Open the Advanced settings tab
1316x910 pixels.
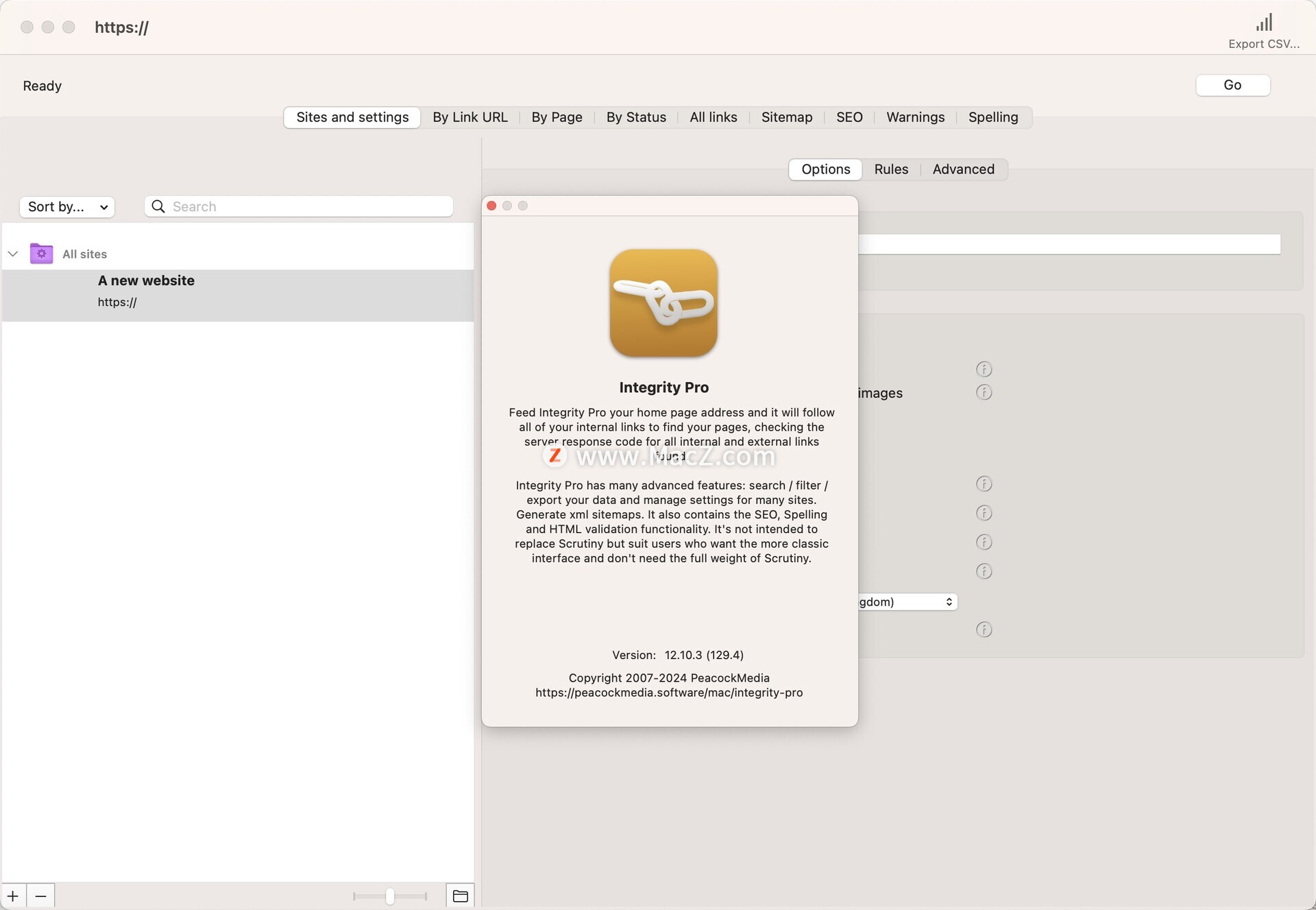963,169
